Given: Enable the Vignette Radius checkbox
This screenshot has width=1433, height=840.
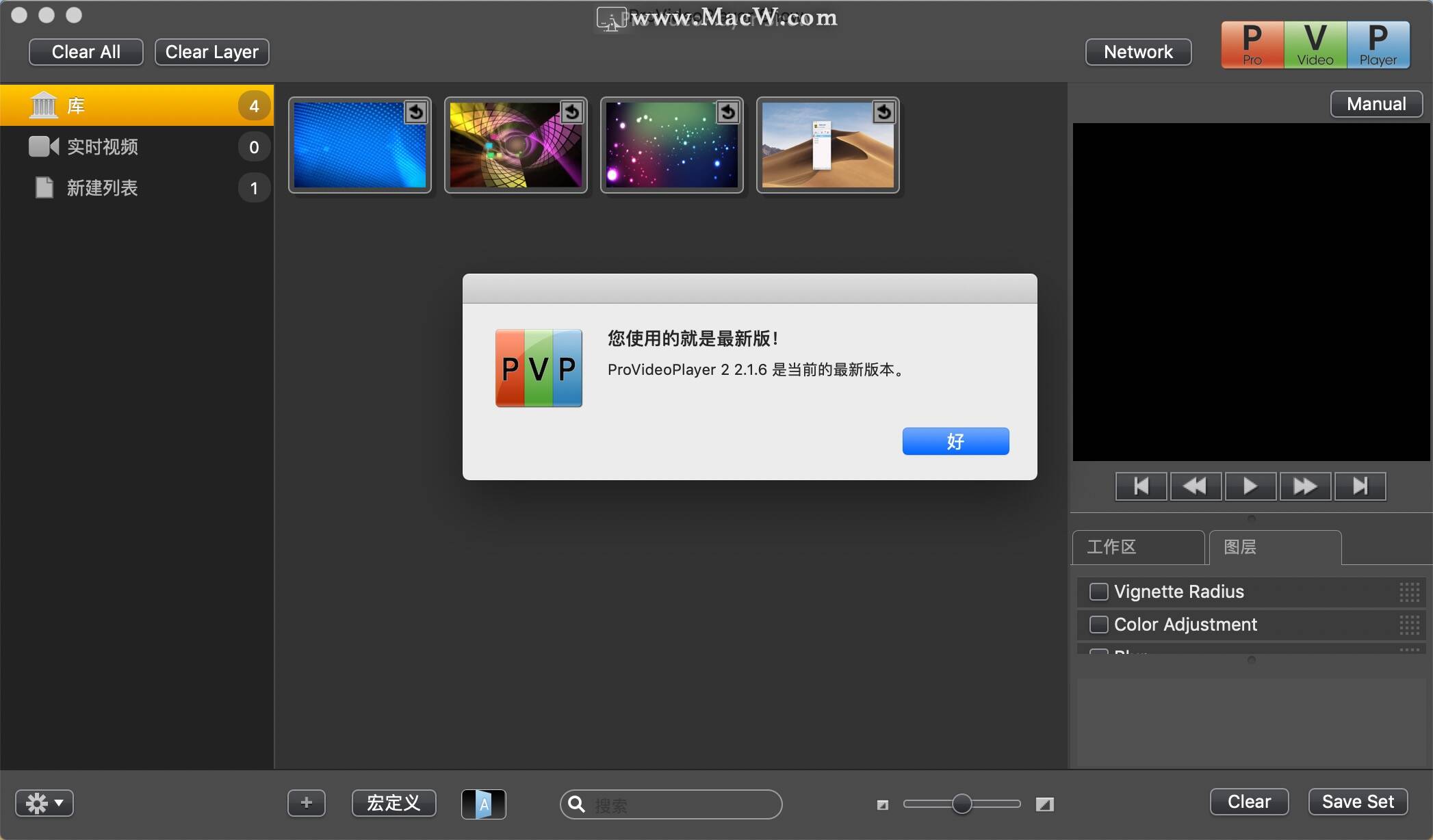Looking at the screenshot, I should (x=1098, y=592).
